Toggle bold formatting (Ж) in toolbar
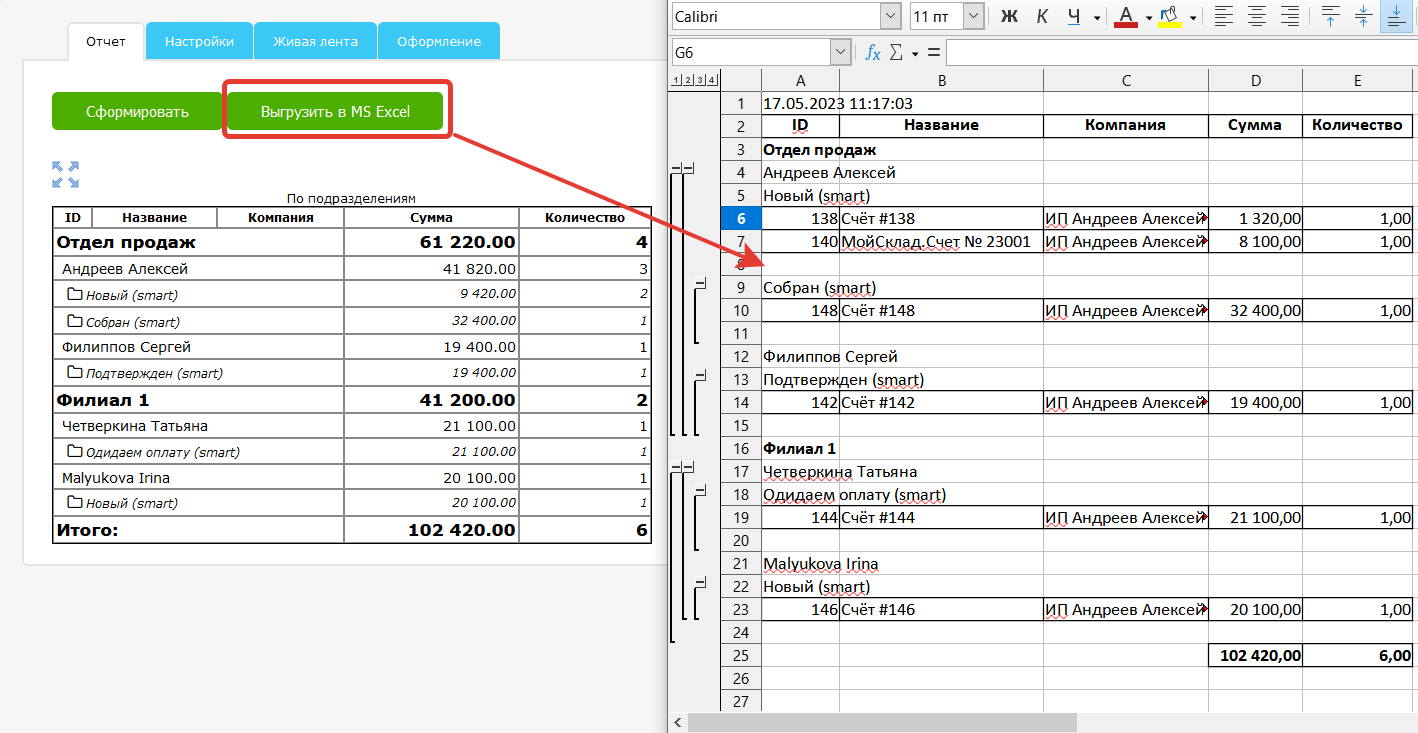The width and height of the screenshot is (1418, 733). [1009, 16]
